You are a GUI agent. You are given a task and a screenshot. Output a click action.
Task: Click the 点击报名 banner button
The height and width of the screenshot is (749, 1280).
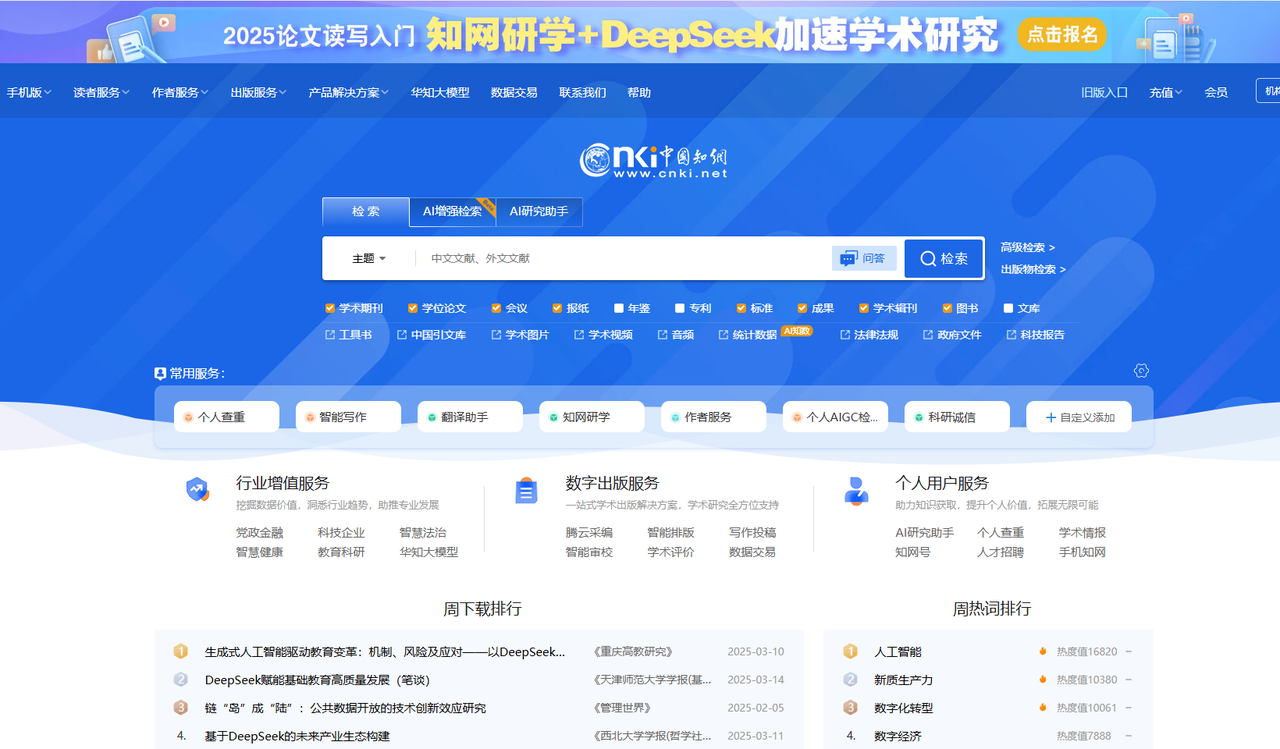[x=1063, y=35]
